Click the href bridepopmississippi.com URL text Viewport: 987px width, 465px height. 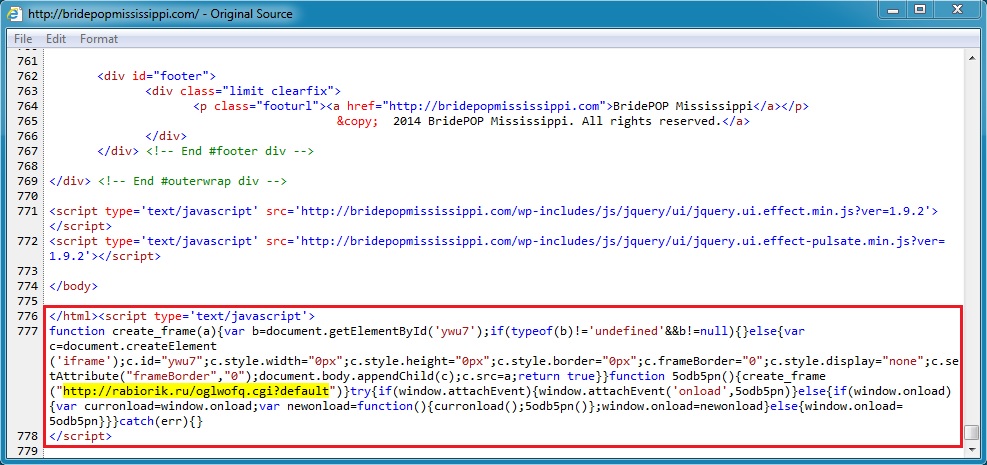click(x=495, y=106)
